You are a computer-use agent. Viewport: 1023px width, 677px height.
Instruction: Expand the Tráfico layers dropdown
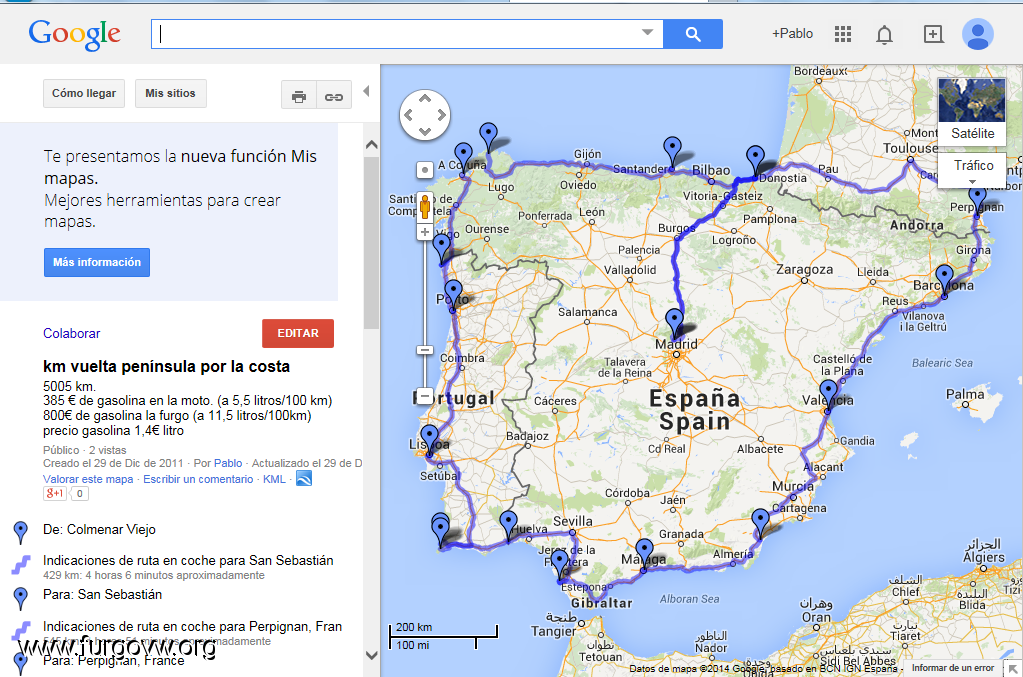coord(973,170)
